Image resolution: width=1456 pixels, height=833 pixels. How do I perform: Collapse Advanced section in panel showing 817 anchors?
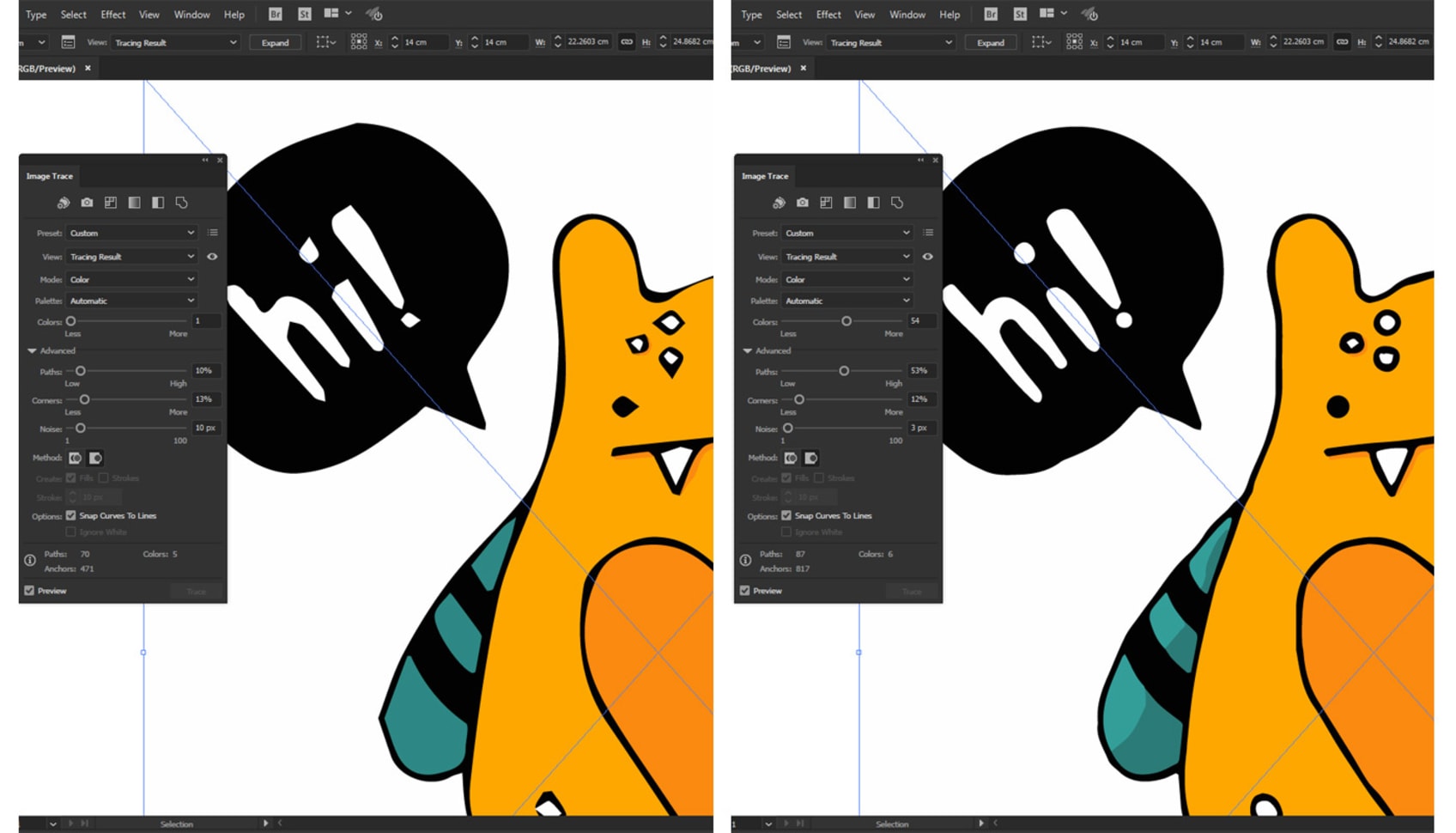click(748, 351)
